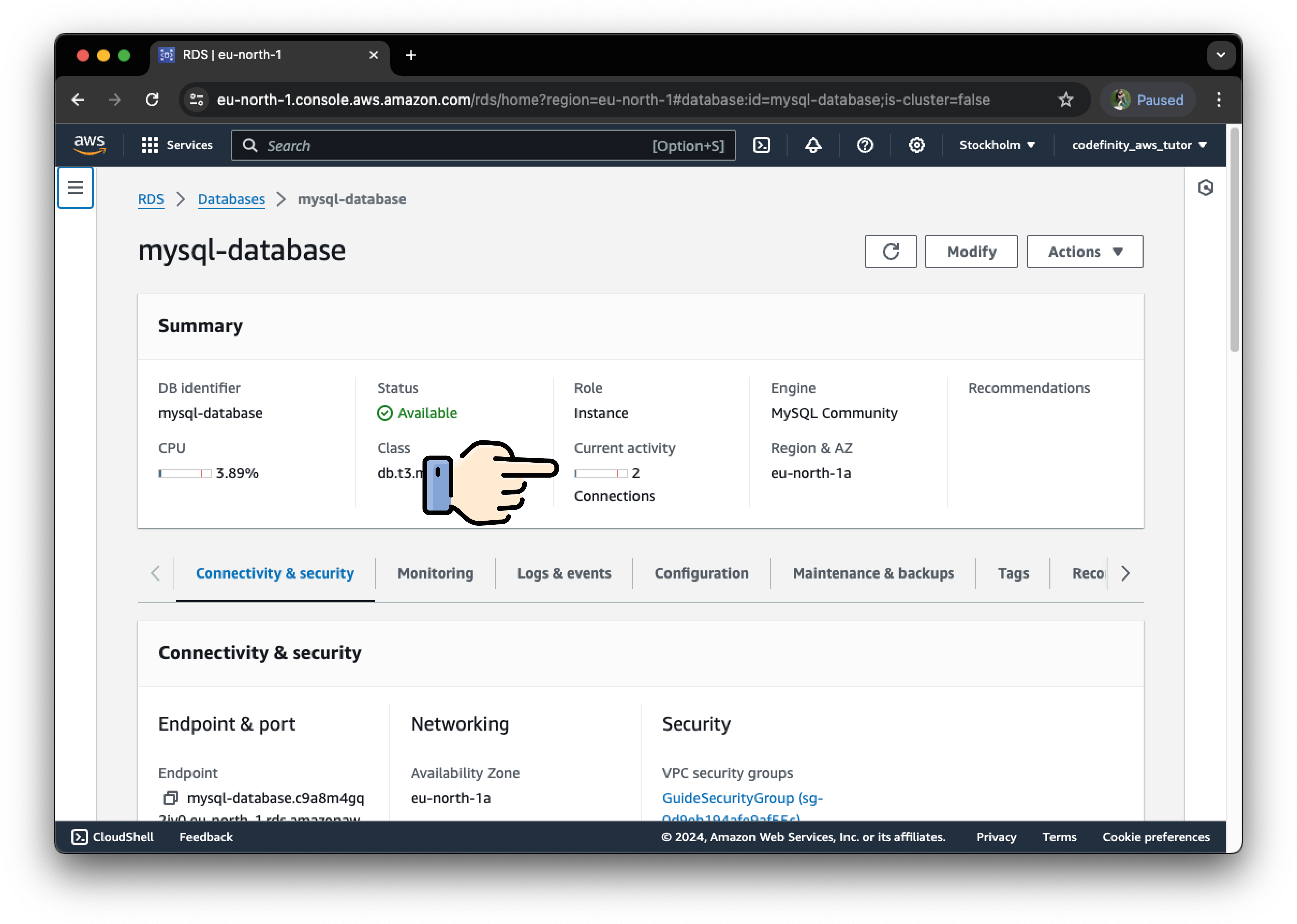Go forward in browser history
1297x924 pixels.
point(114,100)
